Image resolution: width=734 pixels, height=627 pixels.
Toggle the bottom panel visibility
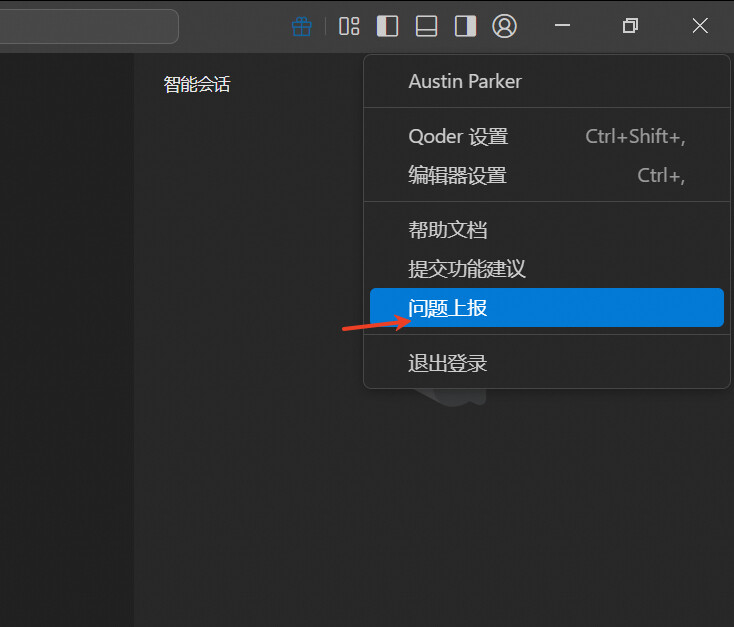click(426, 26)
